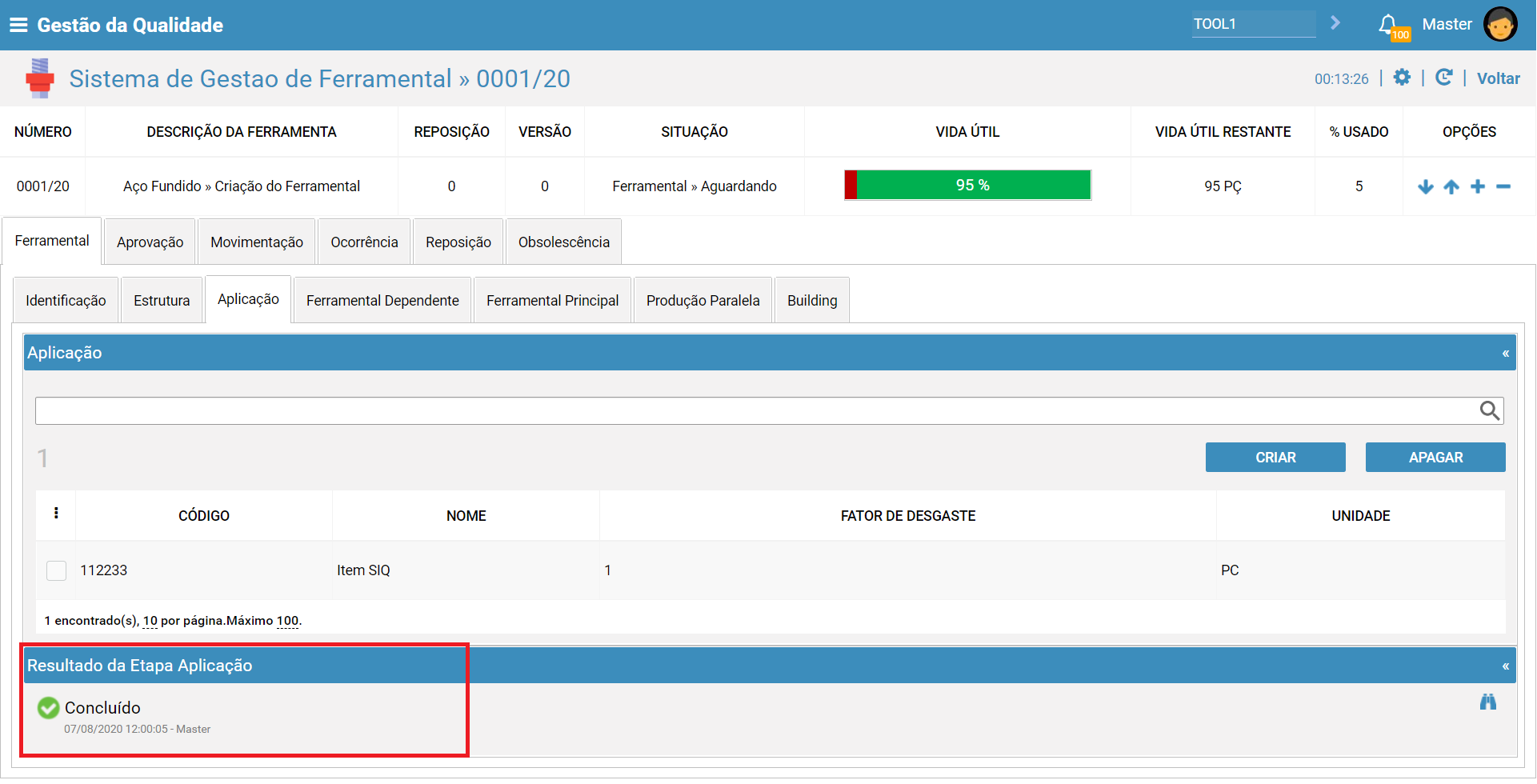Click the refresh icon near Voltar
This screenshot has height=784, width=1537.
[1444, 77]
